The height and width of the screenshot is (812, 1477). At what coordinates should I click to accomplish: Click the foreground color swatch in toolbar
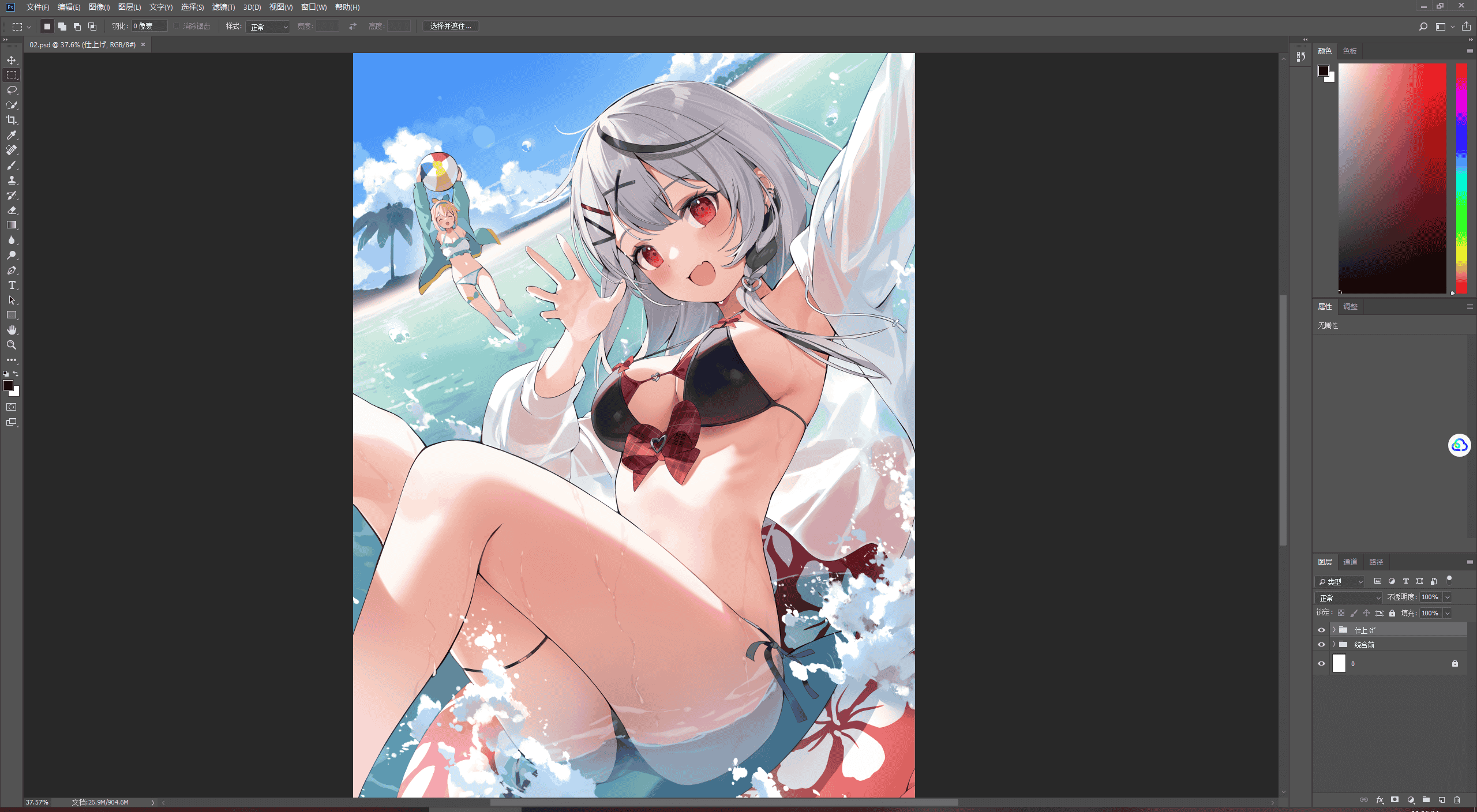pos(8,385)
